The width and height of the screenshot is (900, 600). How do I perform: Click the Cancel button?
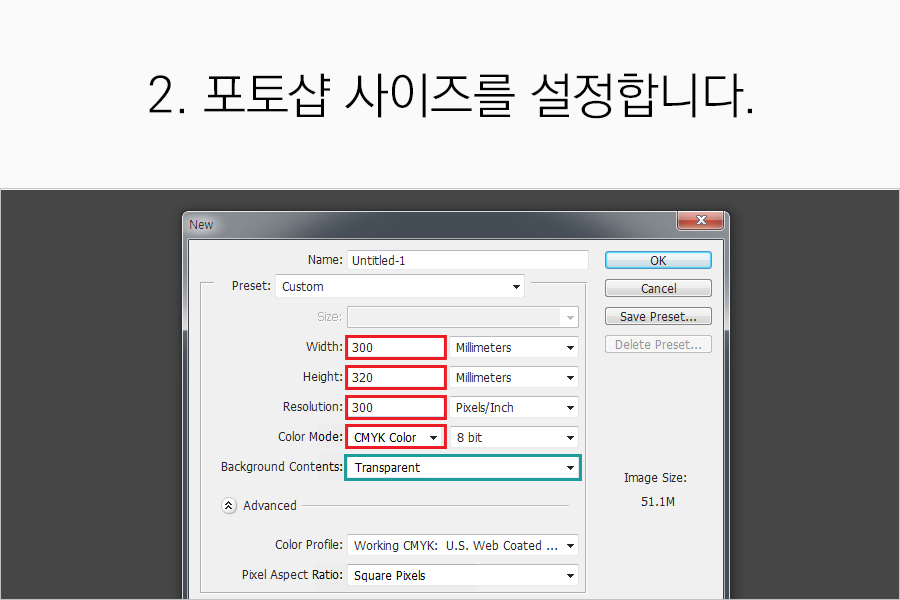[658, 288]
